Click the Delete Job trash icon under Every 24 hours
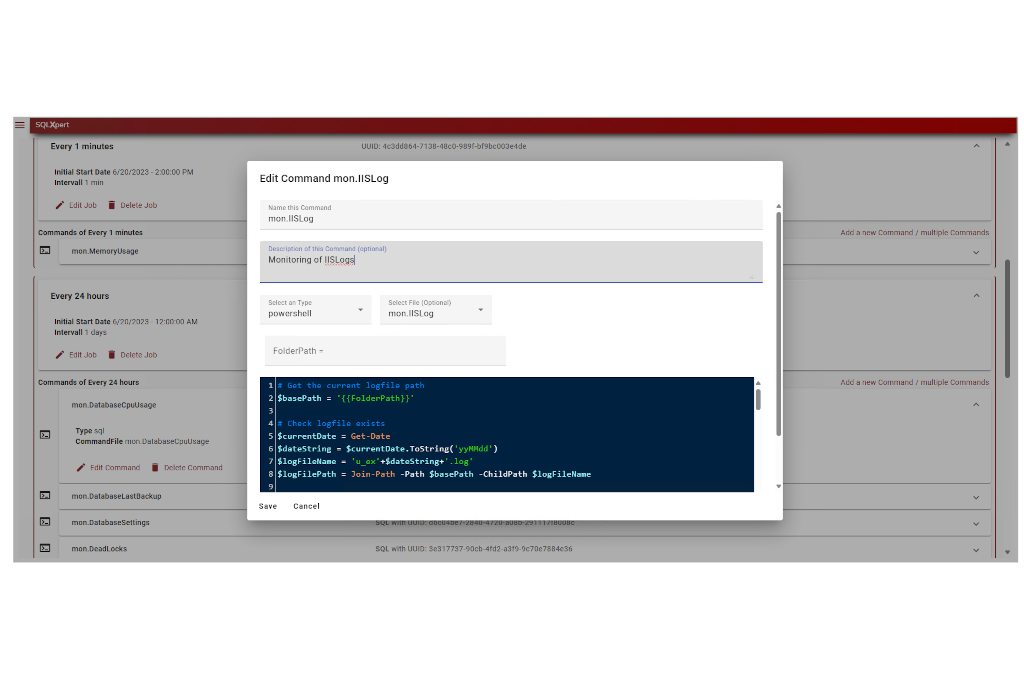 pyautogui.click(x=112, y=355)
